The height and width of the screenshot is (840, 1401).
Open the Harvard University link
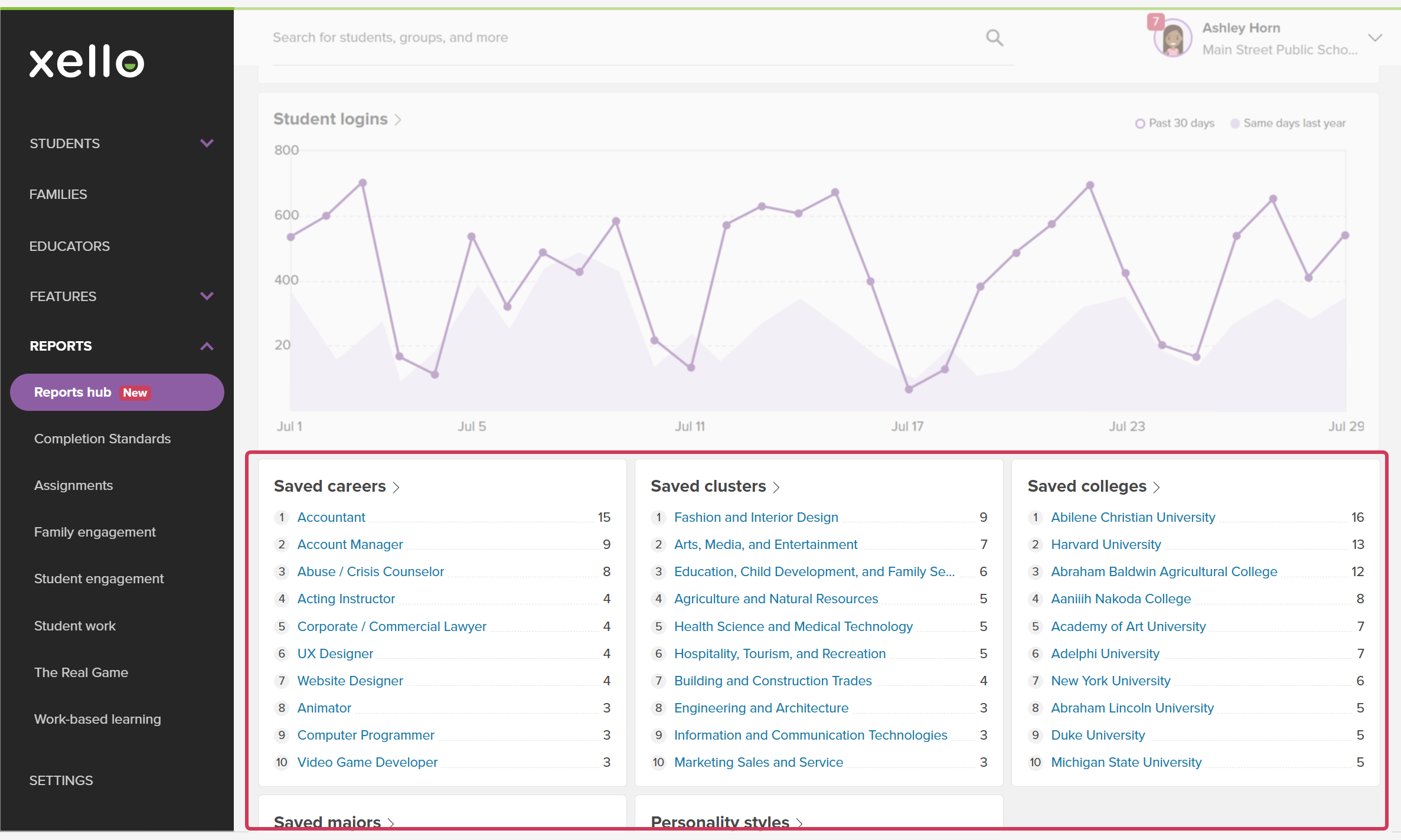(x=1106, y=545)
